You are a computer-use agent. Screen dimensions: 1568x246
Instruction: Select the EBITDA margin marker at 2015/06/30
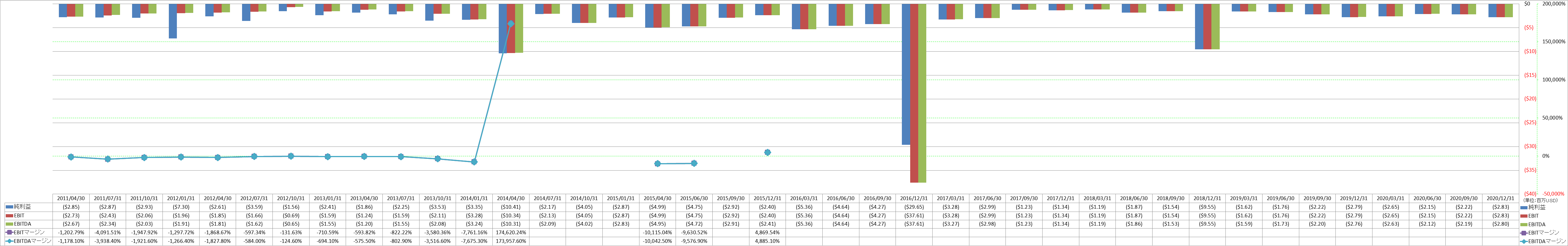point(694,163)
